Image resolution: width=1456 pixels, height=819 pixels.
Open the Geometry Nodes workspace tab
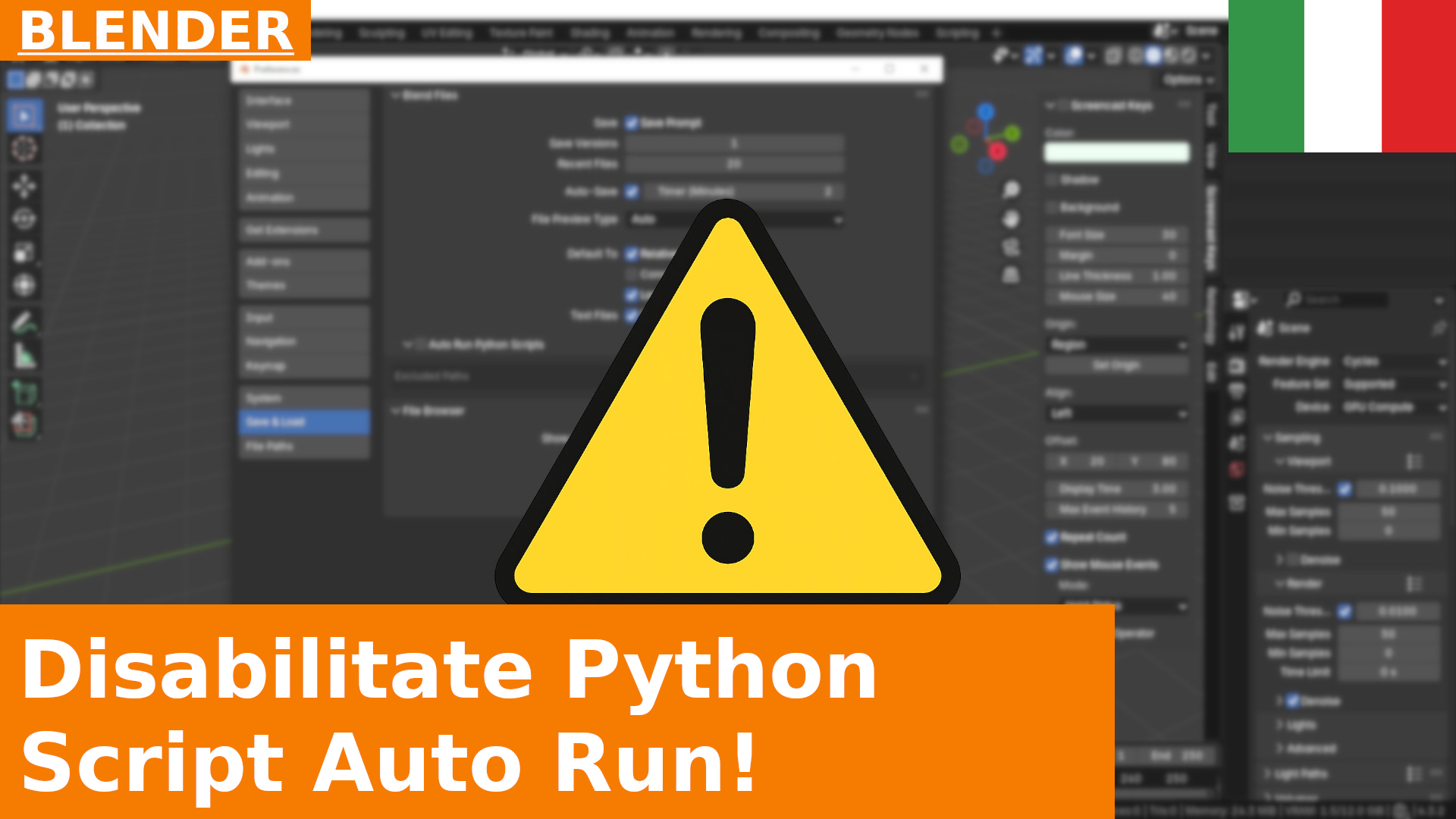tap(877, 33)
